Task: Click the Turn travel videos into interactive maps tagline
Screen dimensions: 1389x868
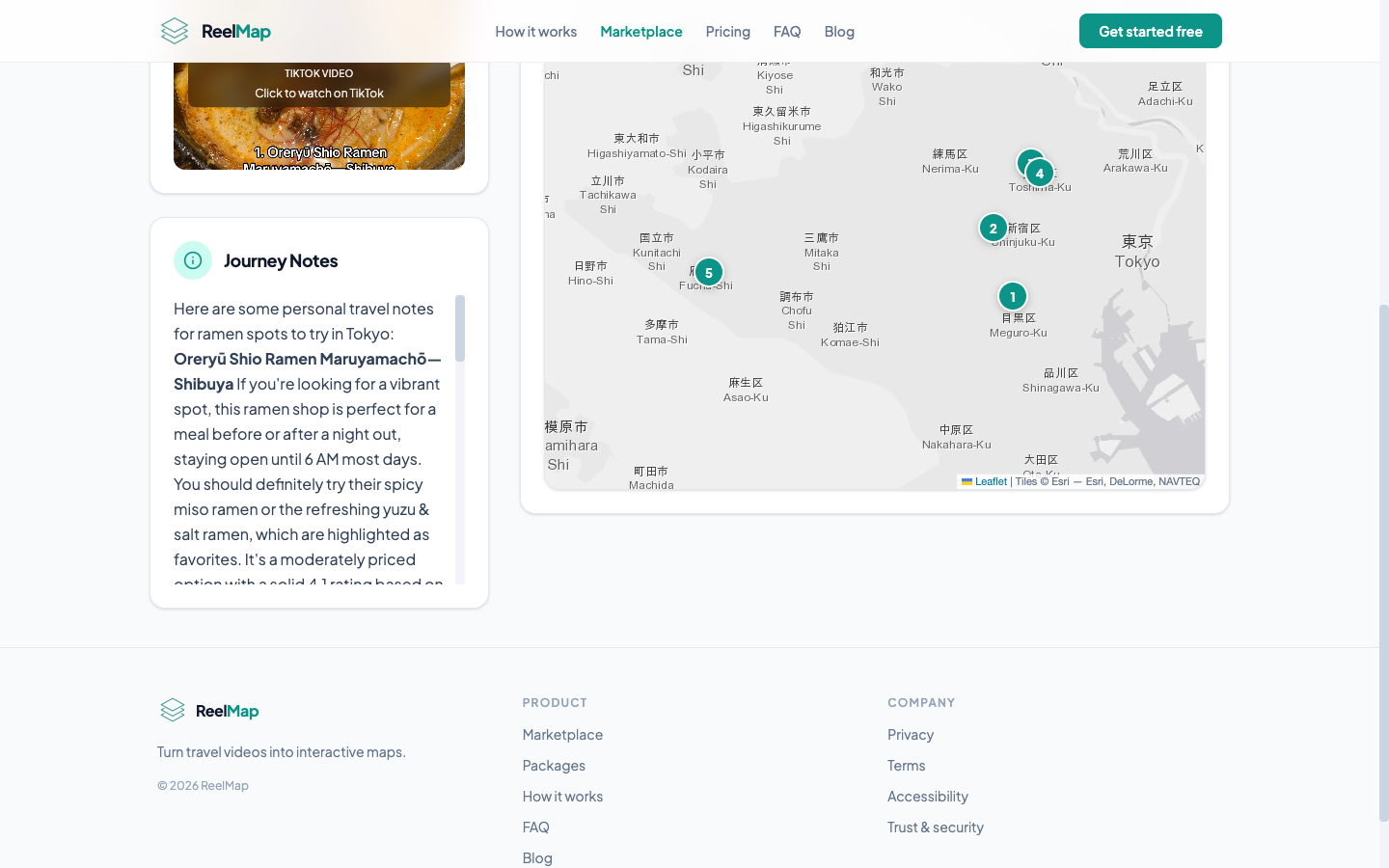Action: tap(282, 751)
